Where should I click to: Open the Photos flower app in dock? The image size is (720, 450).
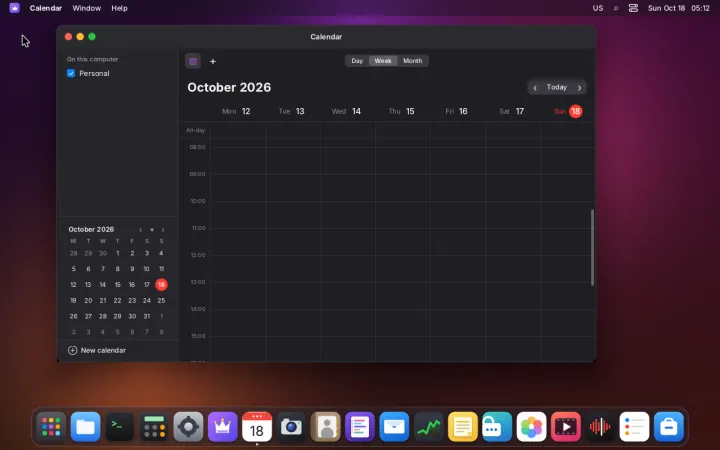(x=531, y=427)
